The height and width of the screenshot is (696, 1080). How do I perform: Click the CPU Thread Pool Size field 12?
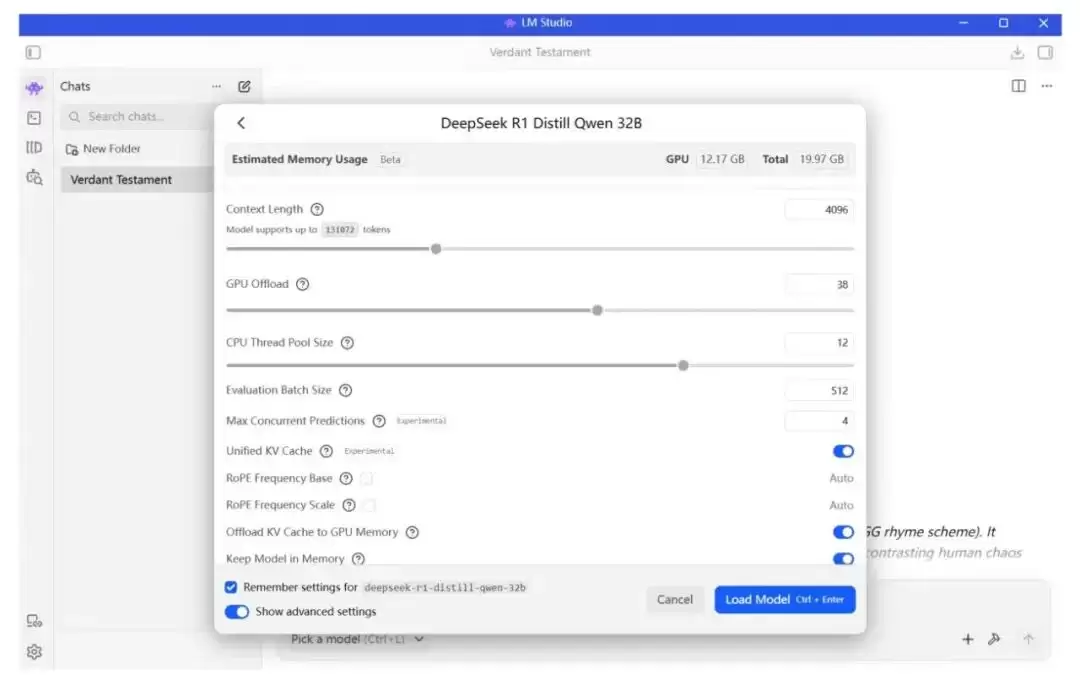coord(818,343)
